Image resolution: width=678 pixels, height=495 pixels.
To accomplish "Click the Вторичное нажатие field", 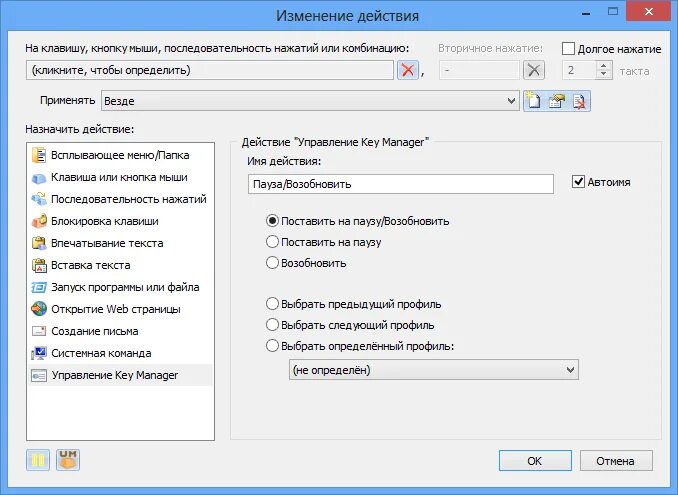I will (x=479, y=70).
